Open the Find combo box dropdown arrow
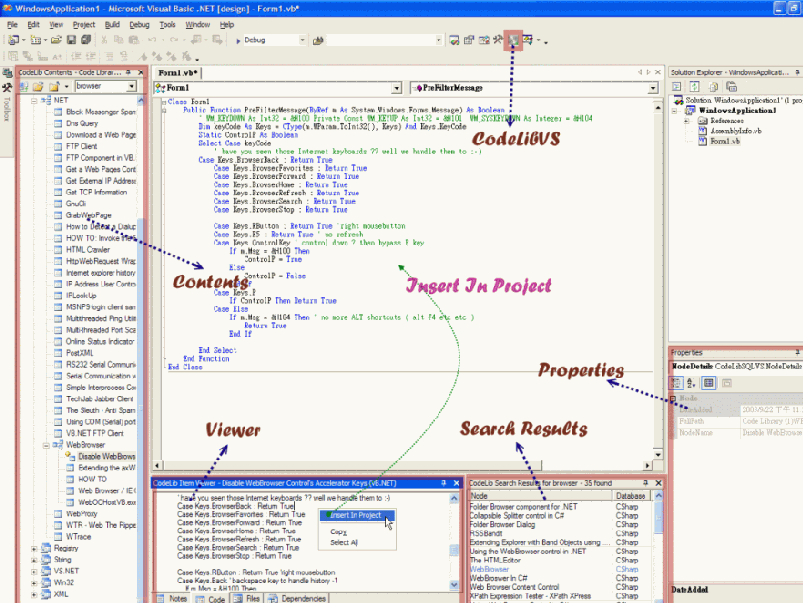Image resolution: width=803 pixels, height=603 pixels. click(438, 40)
